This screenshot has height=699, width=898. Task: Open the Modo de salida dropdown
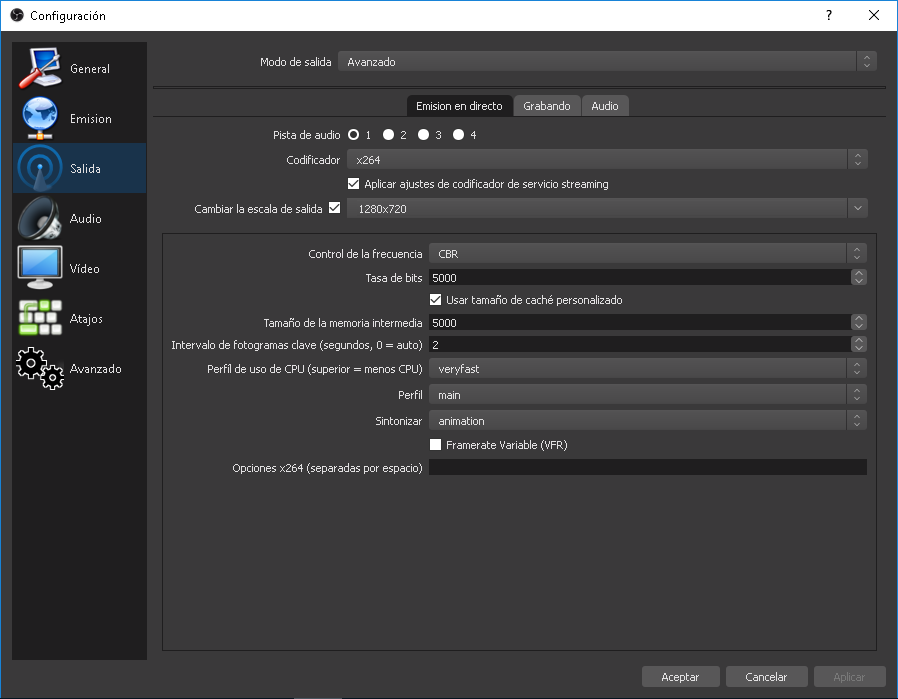tap(607, 61)
